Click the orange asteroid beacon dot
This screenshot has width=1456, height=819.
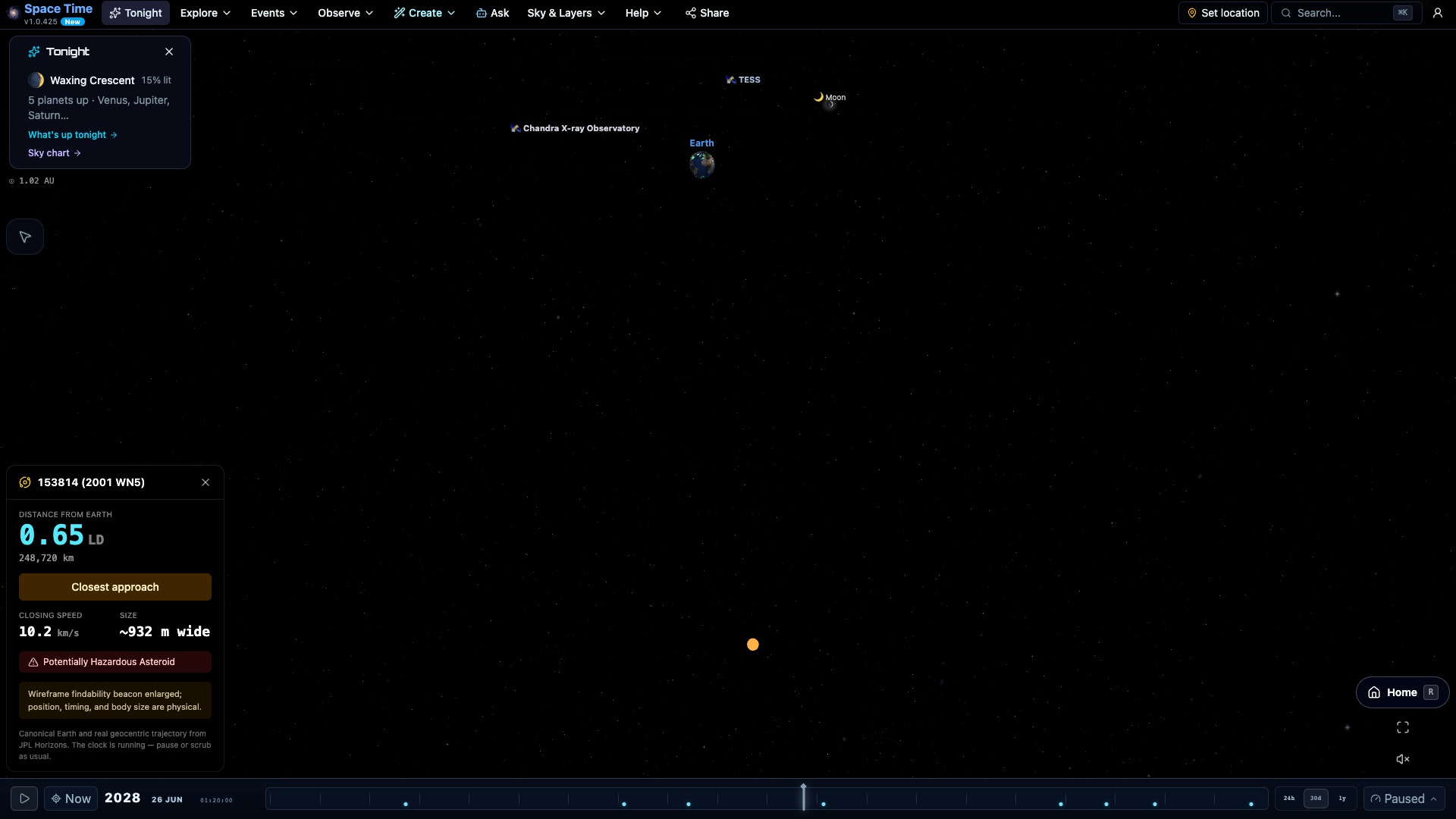pyautogui.click(x=753, y=645)
